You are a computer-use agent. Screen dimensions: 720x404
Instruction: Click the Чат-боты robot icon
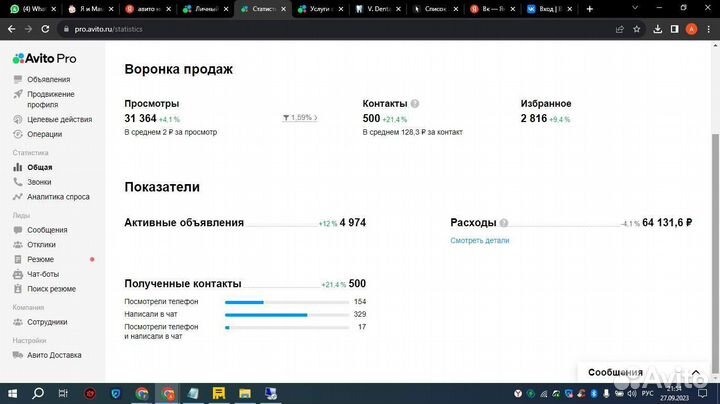(17, 274)
